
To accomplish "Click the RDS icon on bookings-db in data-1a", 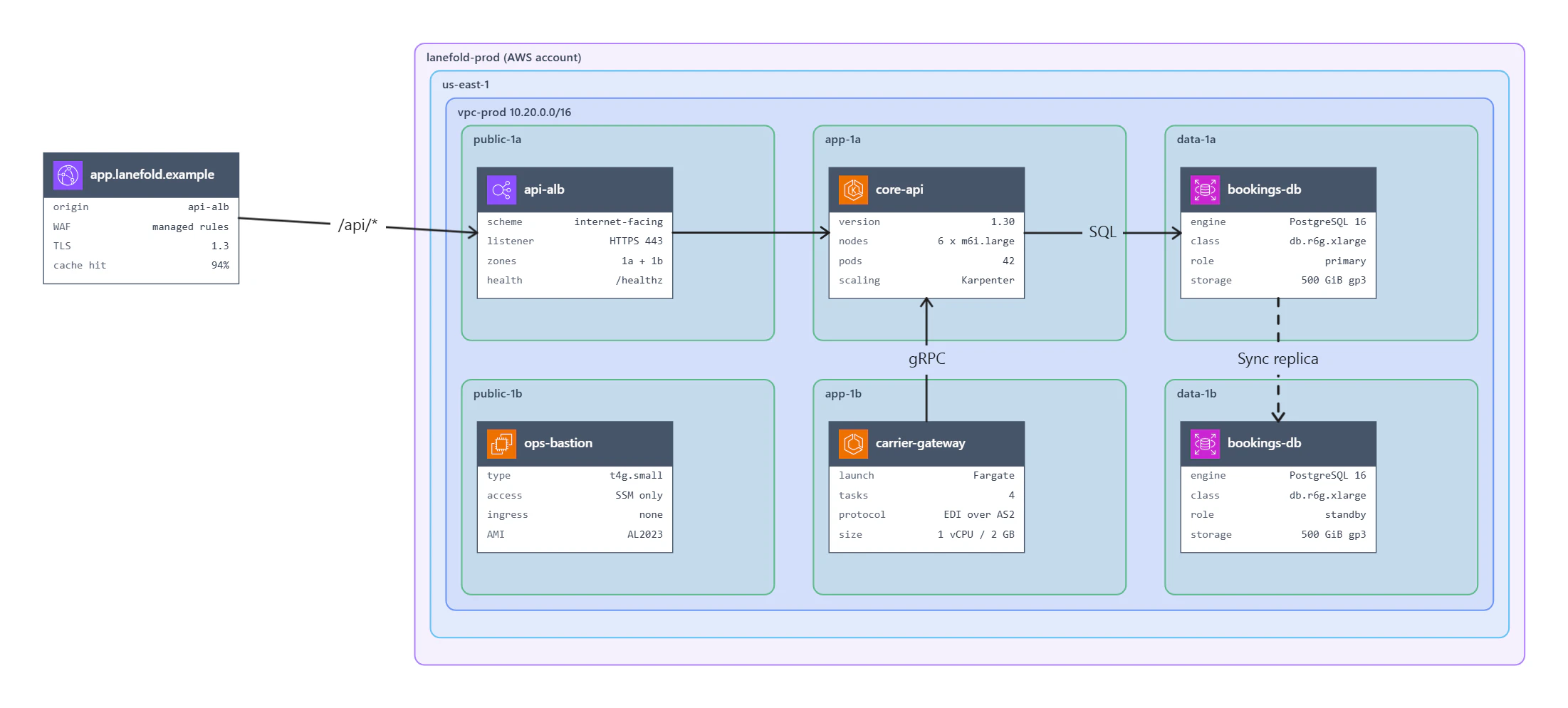I will tap(1205, 190).
